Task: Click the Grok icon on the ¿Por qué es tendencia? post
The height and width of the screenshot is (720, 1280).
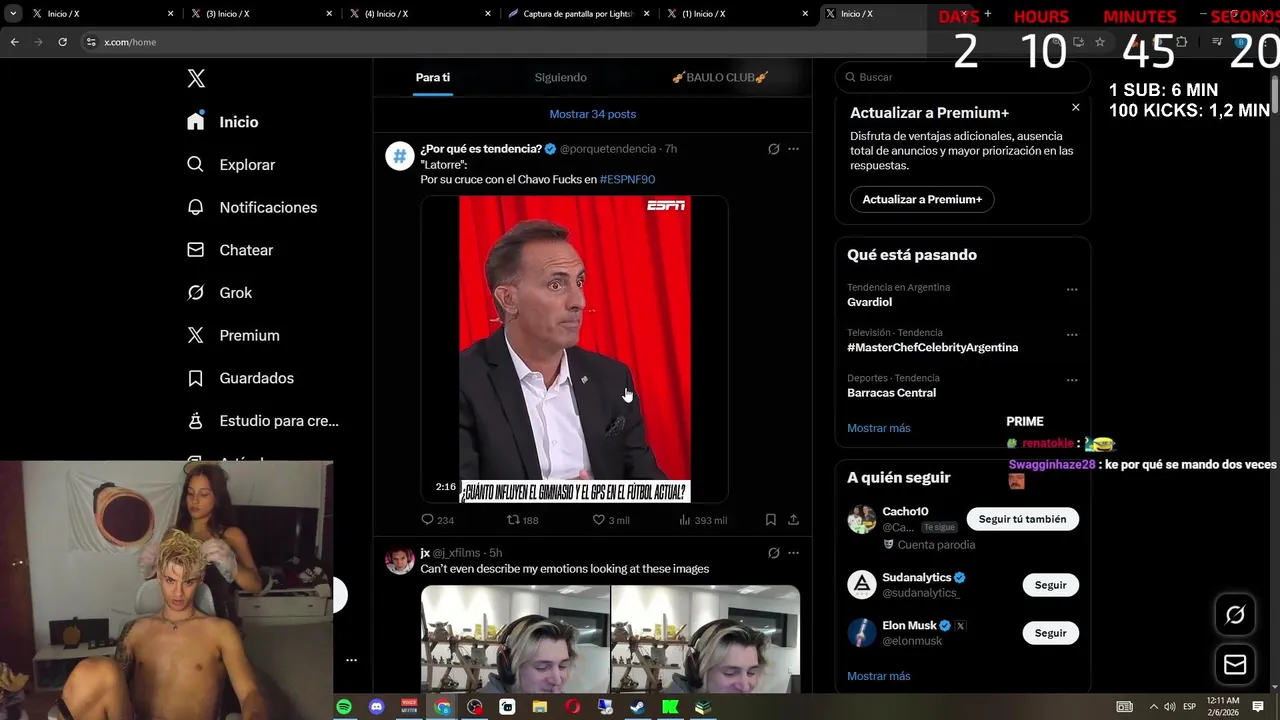Action: pos(773,149)
